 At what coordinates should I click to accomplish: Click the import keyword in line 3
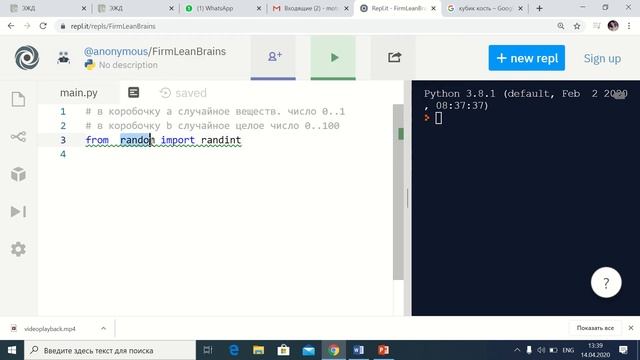[x=178, y=140]
